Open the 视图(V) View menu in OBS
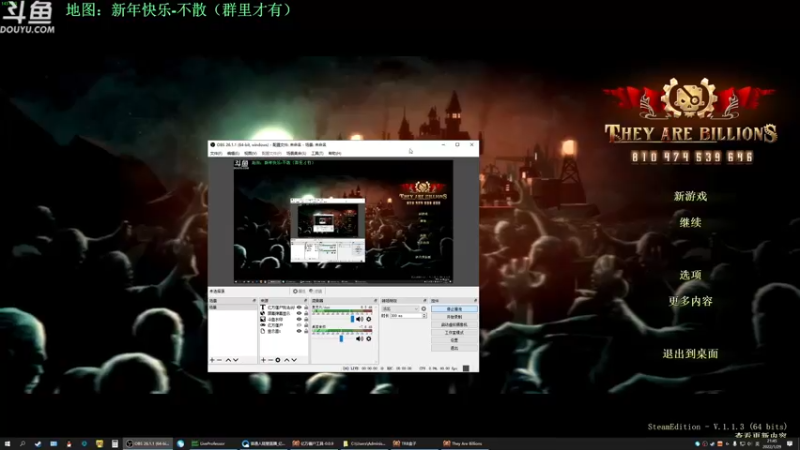This screenshot has height=450, width=800. pos(250,153)
